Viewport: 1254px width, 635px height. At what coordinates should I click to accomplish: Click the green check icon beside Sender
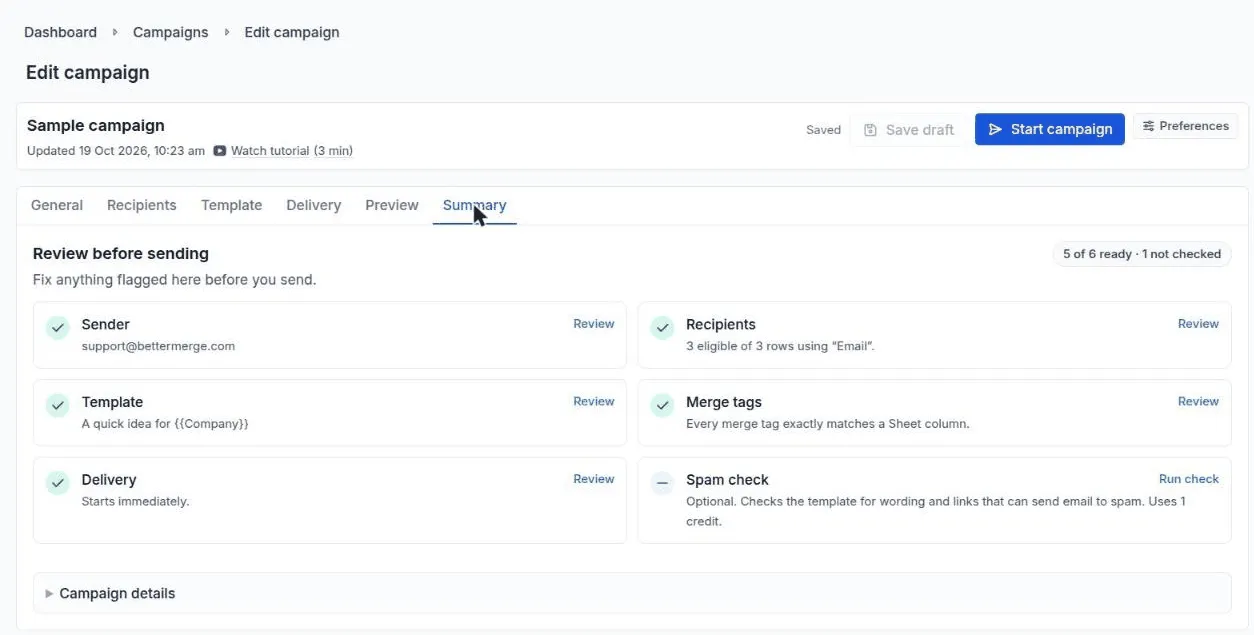(x=58, y=327)
